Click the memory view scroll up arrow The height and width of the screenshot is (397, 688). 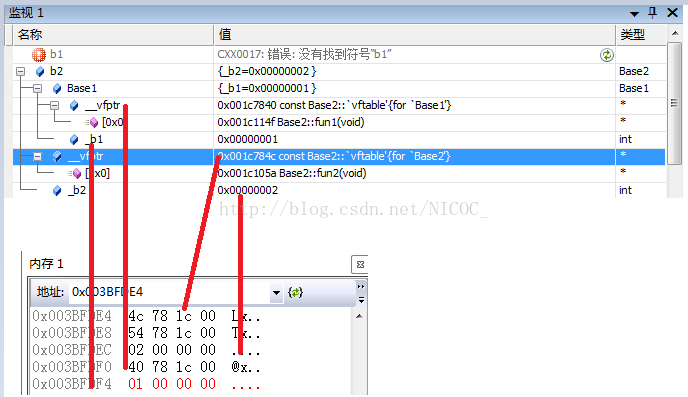click(x=359, y=316)
